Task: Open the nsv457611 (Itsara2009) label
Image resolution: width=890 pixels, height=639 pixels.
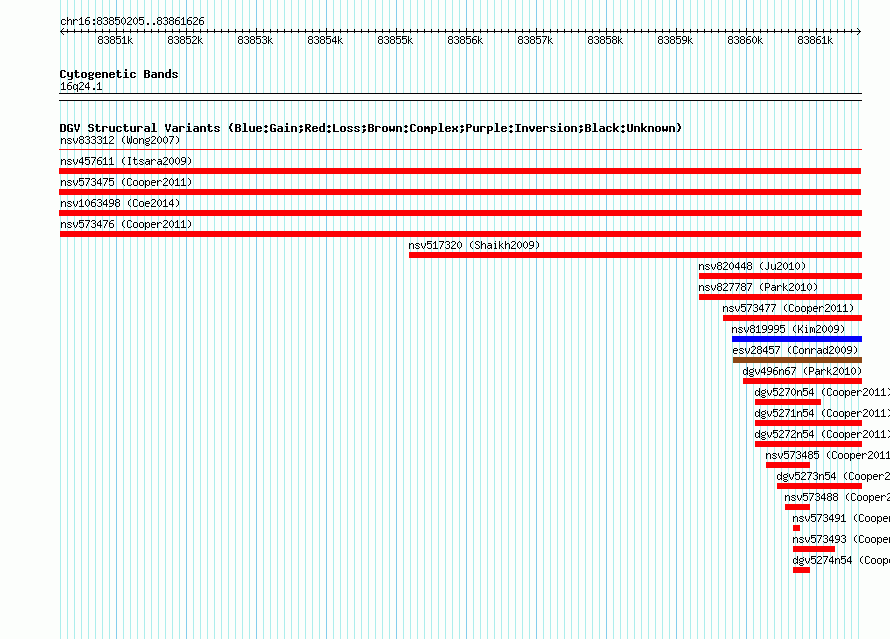Action: click(x=126, y=161)
